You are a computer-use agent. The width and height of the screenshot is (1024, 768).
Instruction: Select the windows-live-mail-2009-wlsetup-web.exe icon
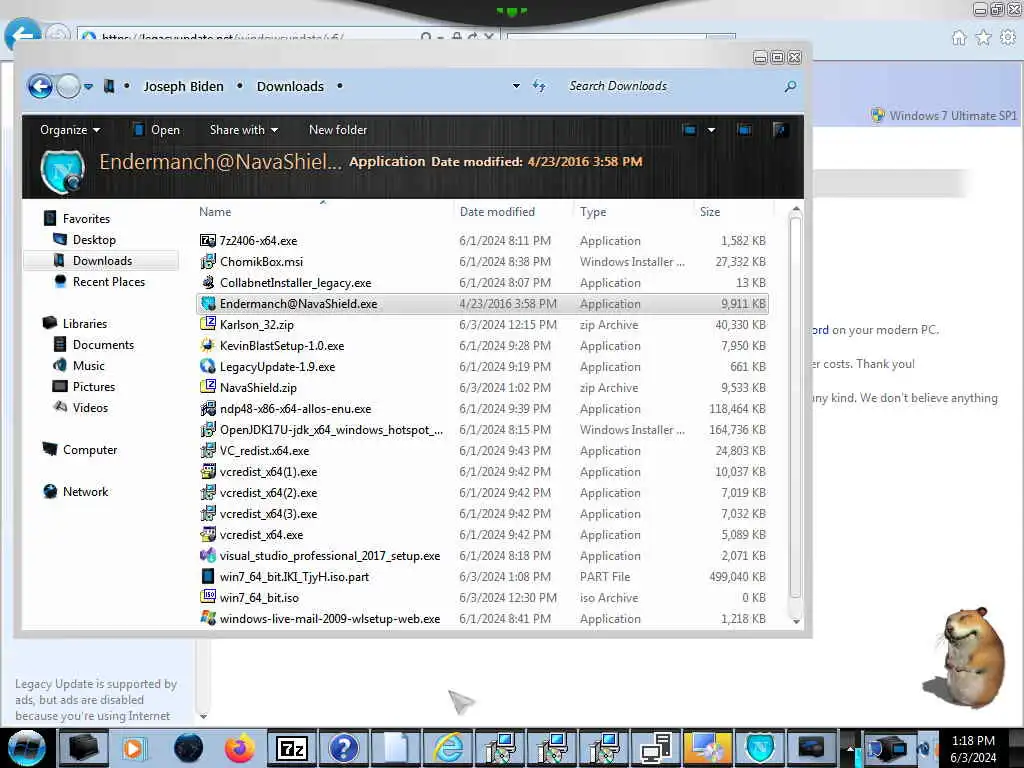[208, 618]
